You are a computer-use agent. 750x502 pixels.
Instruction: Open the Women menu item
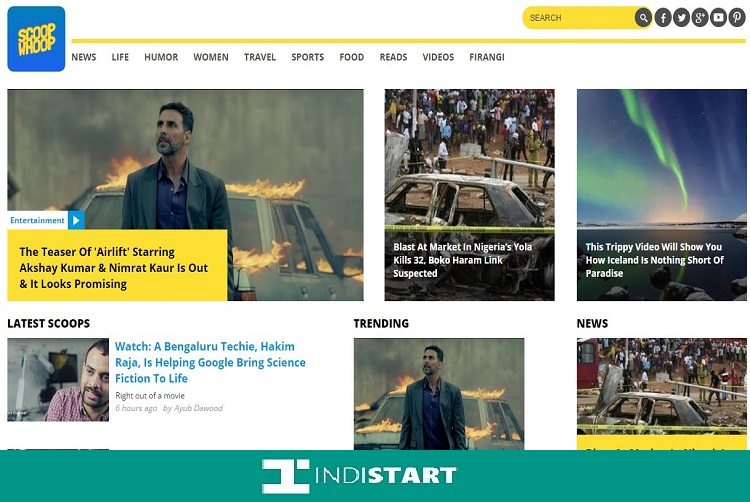(211, 57)
